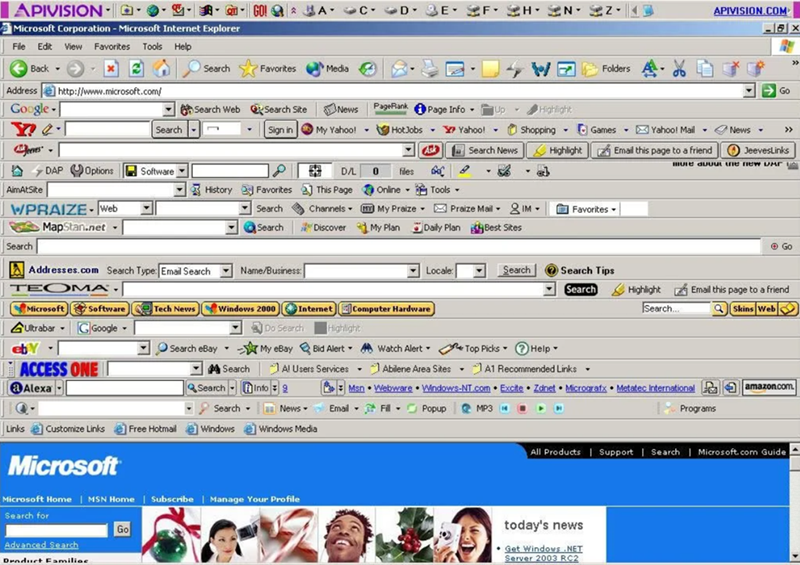Viewport: 800px width, 565px height.
Task: Click the red stop button on MP3 controls
Action: coord(522,408)
